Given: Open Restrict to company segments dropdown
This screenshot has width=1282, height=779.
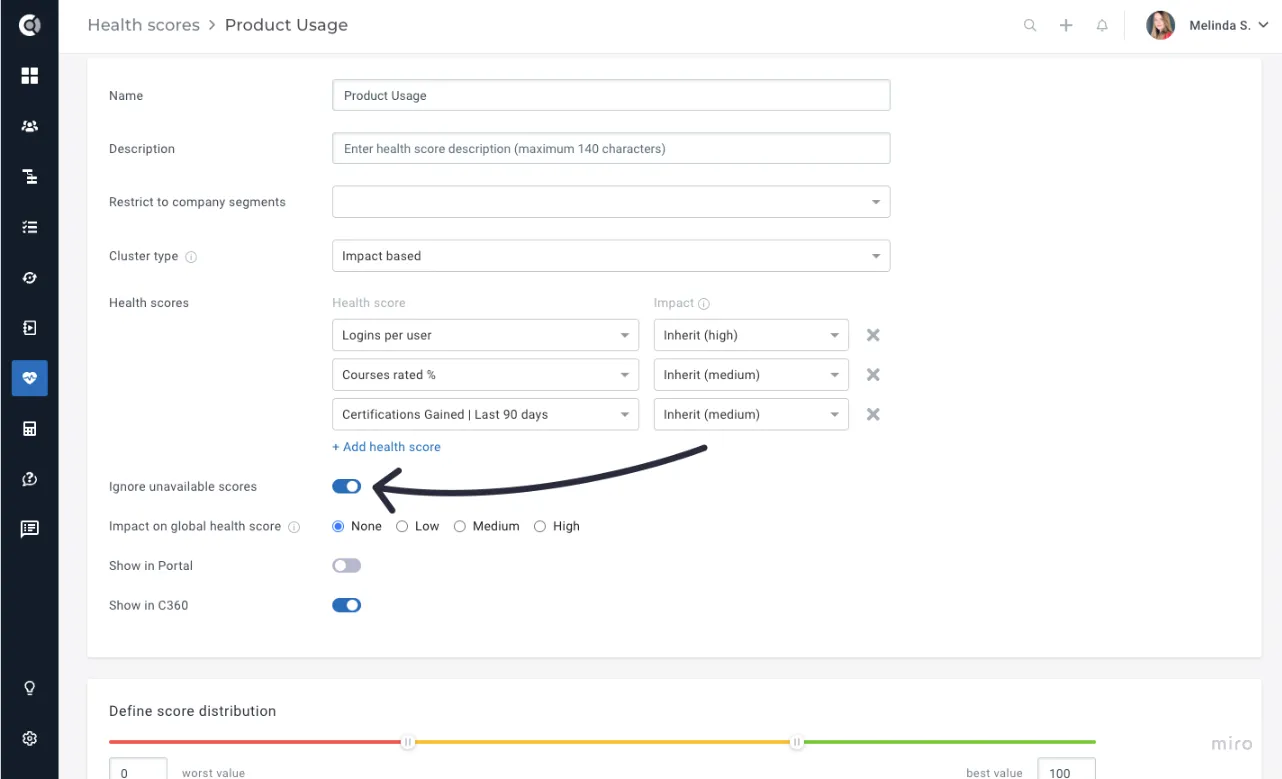Looking at the screenshot, I should click(611, 202).
